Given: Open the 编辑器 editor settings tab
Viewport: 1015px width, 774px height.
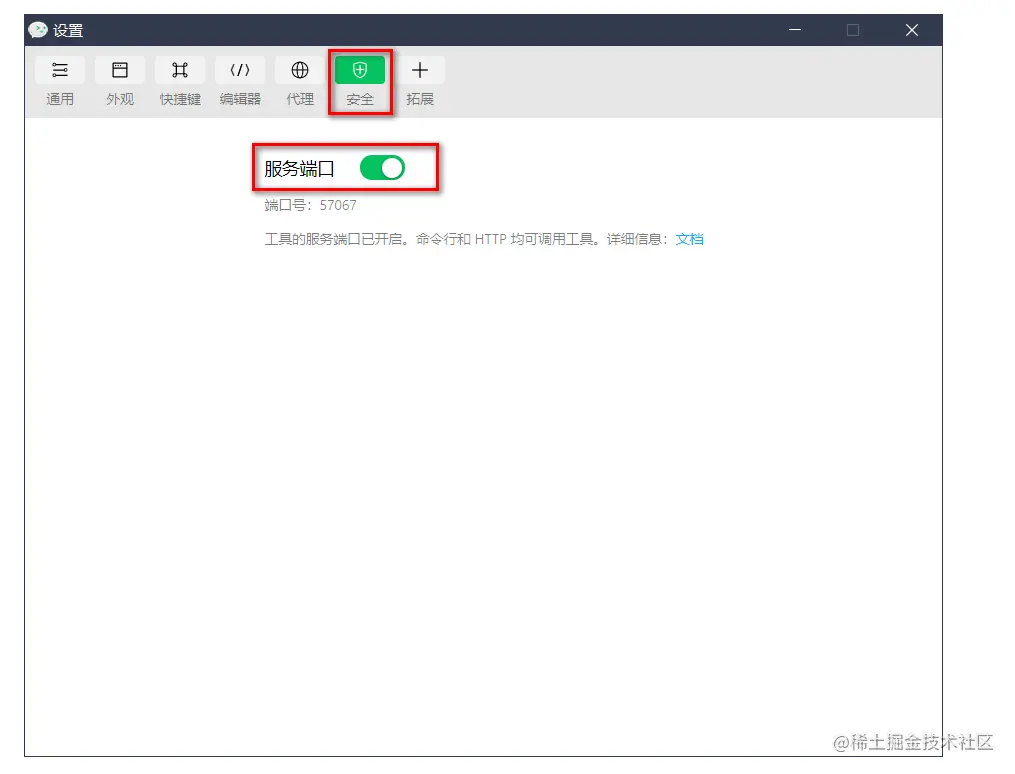Looking at the screenshot, I should 240,82.
